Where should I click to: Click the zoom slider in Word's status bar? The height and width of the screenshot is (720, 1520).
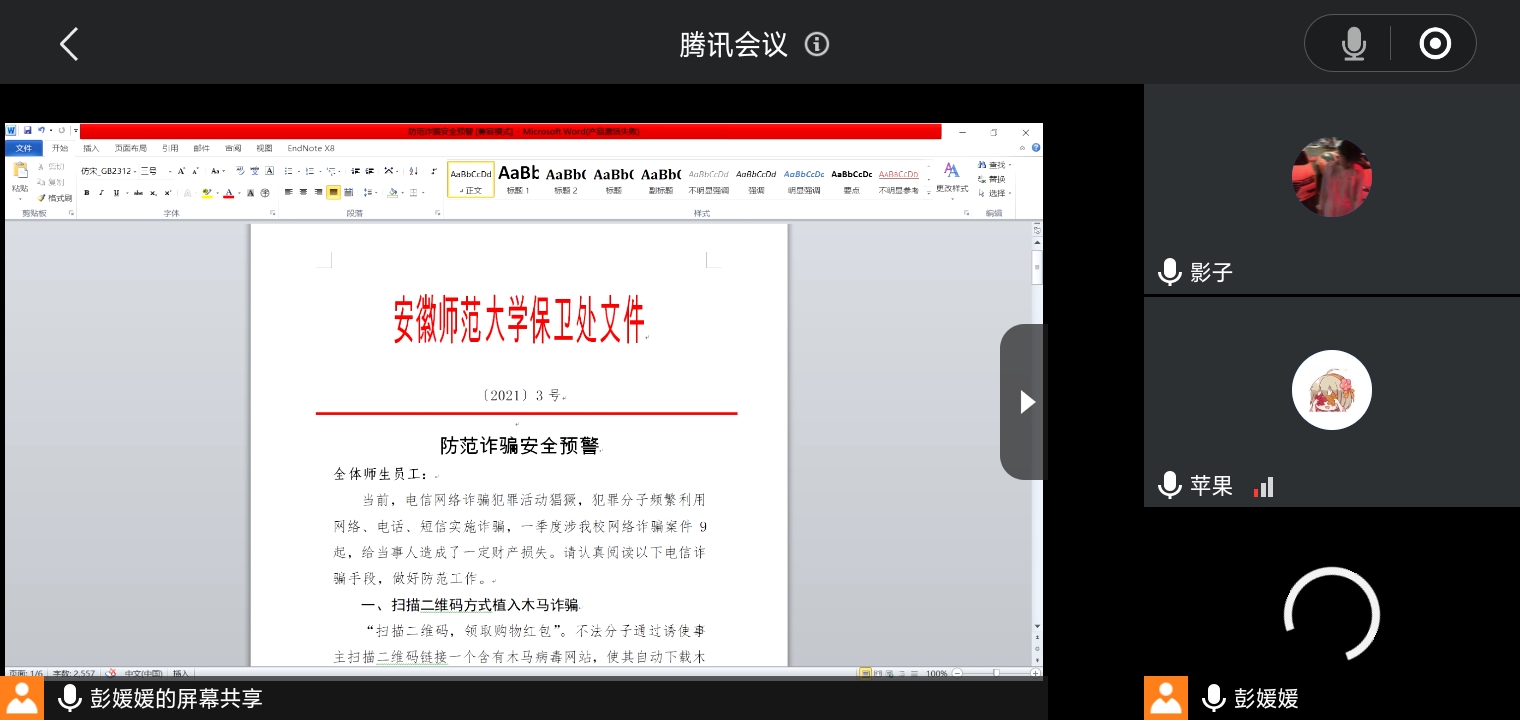pos(995,673)
